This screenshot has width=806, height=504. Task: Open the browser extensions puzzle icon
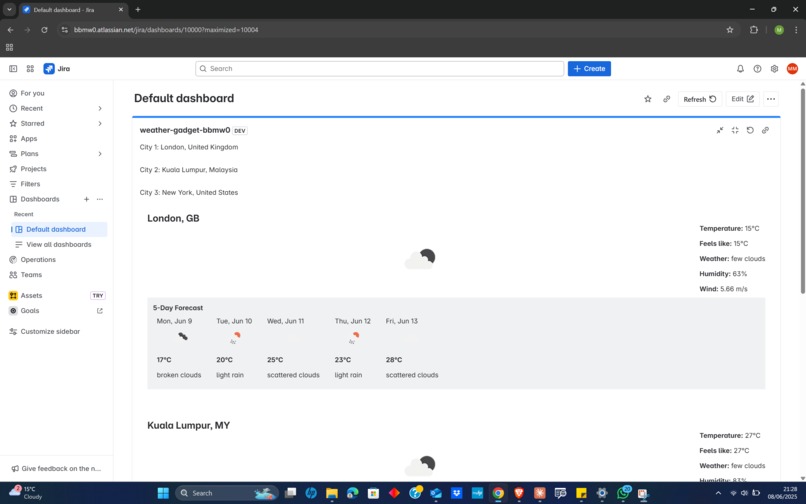coord(754,30)
